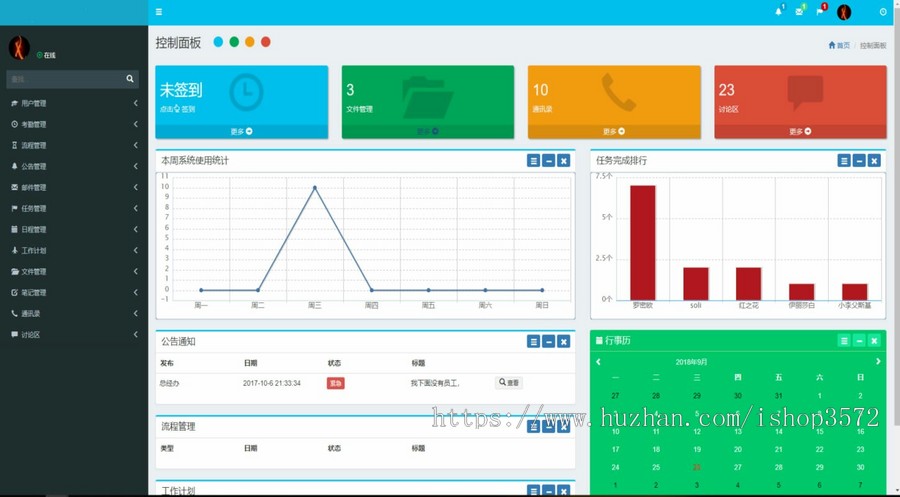The image size is (900, 497).
Task: Click the 查看 button in 公告通知 row
Action: (x=509, y=382)
